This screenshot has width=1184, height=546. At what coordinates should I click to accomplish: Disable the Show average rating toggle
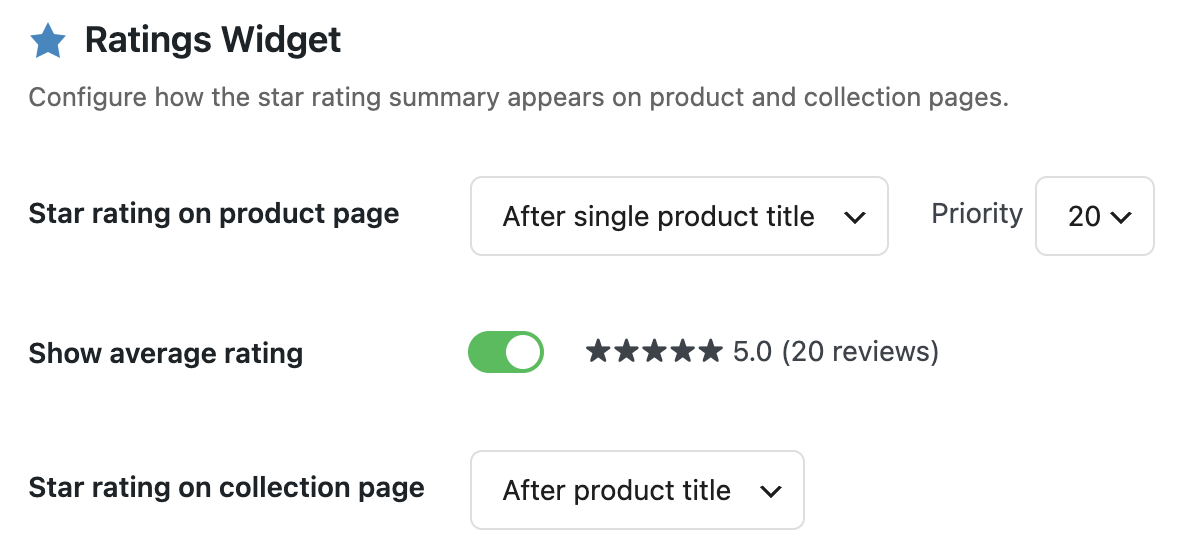pyautogui.click(x=506, y=352)
